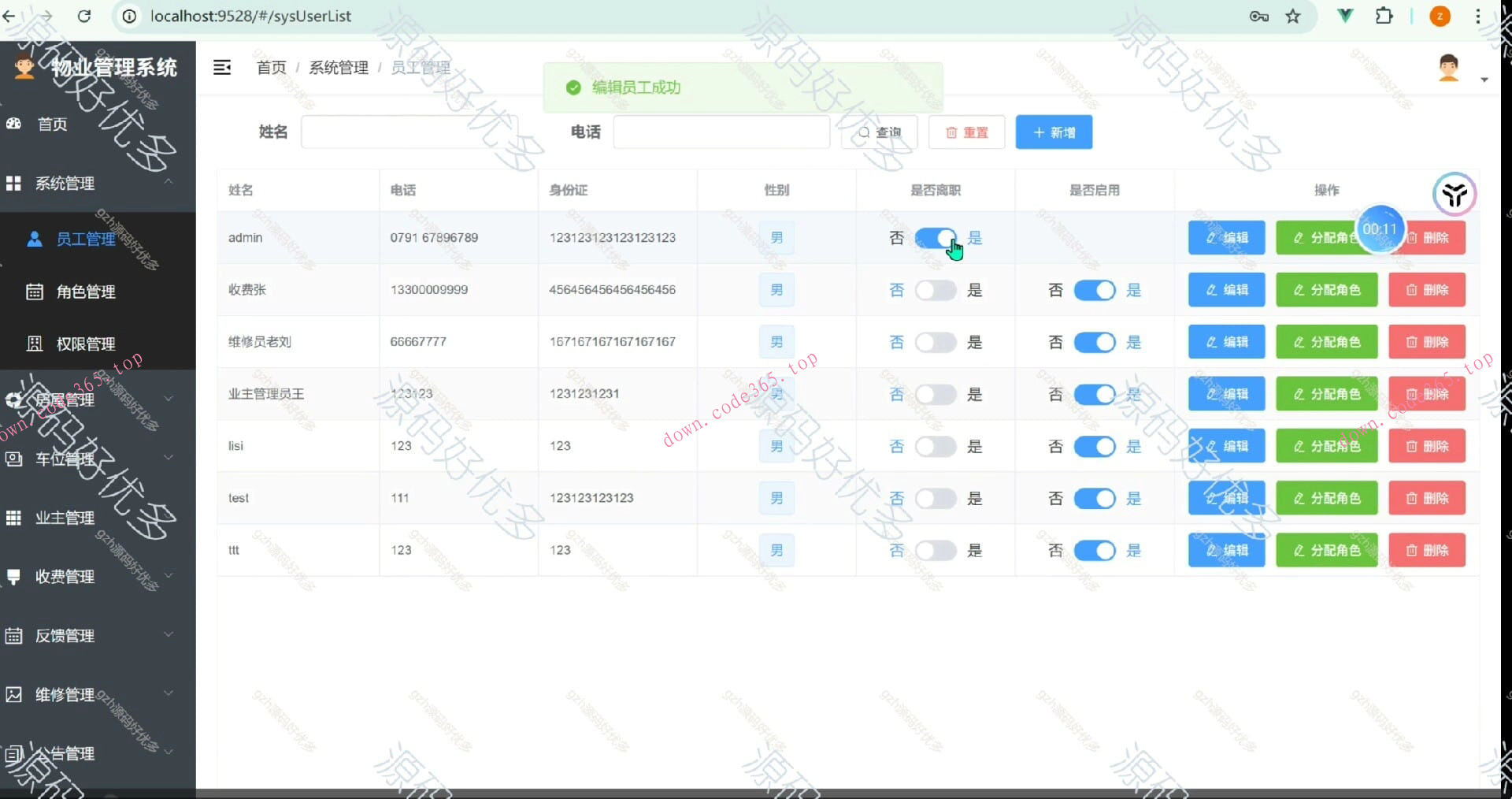This screenshot has width=1512, height=799.
Task: Open 系统管理 from the breadcrumb
Action: click(x=338, y=68)
